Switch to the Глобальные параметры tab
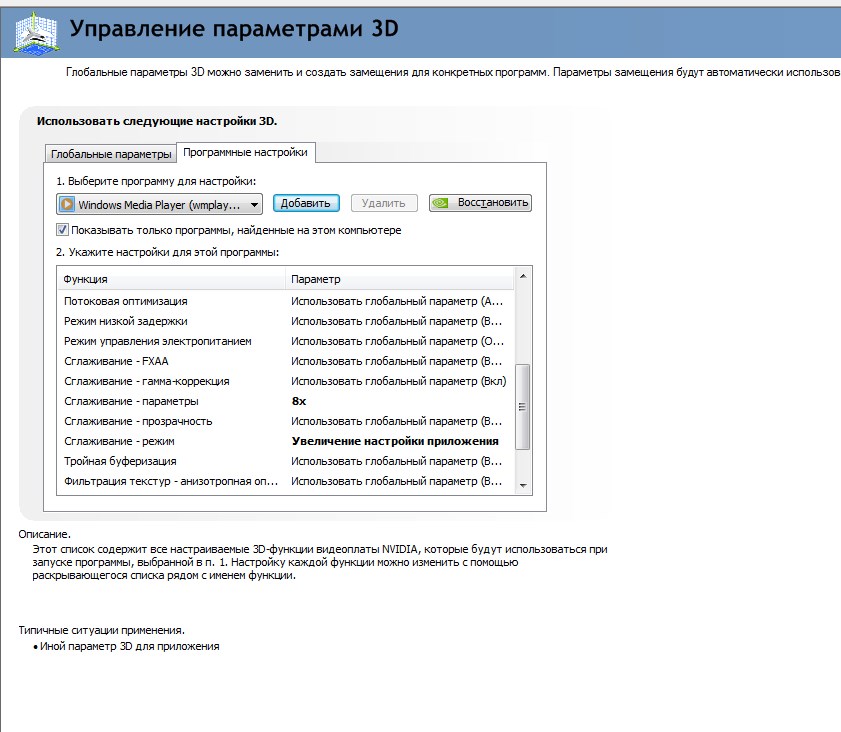This screenshot has width=841, height=732. (111, 154)
